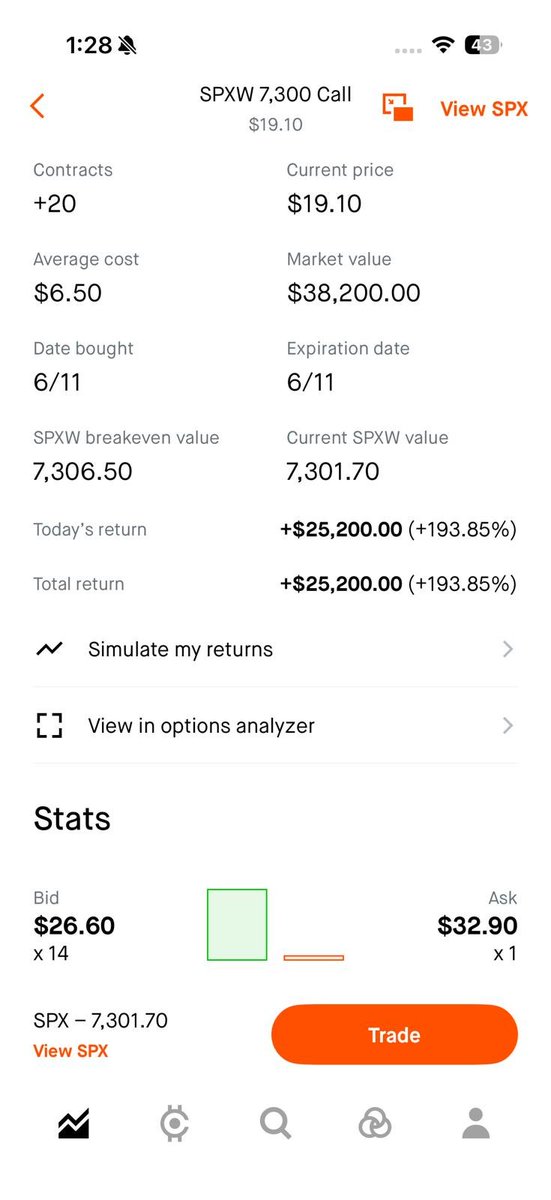Tap the battery indicator in status bar
Viewport: 551px width, 1200px height.
[x=484, y=45]
